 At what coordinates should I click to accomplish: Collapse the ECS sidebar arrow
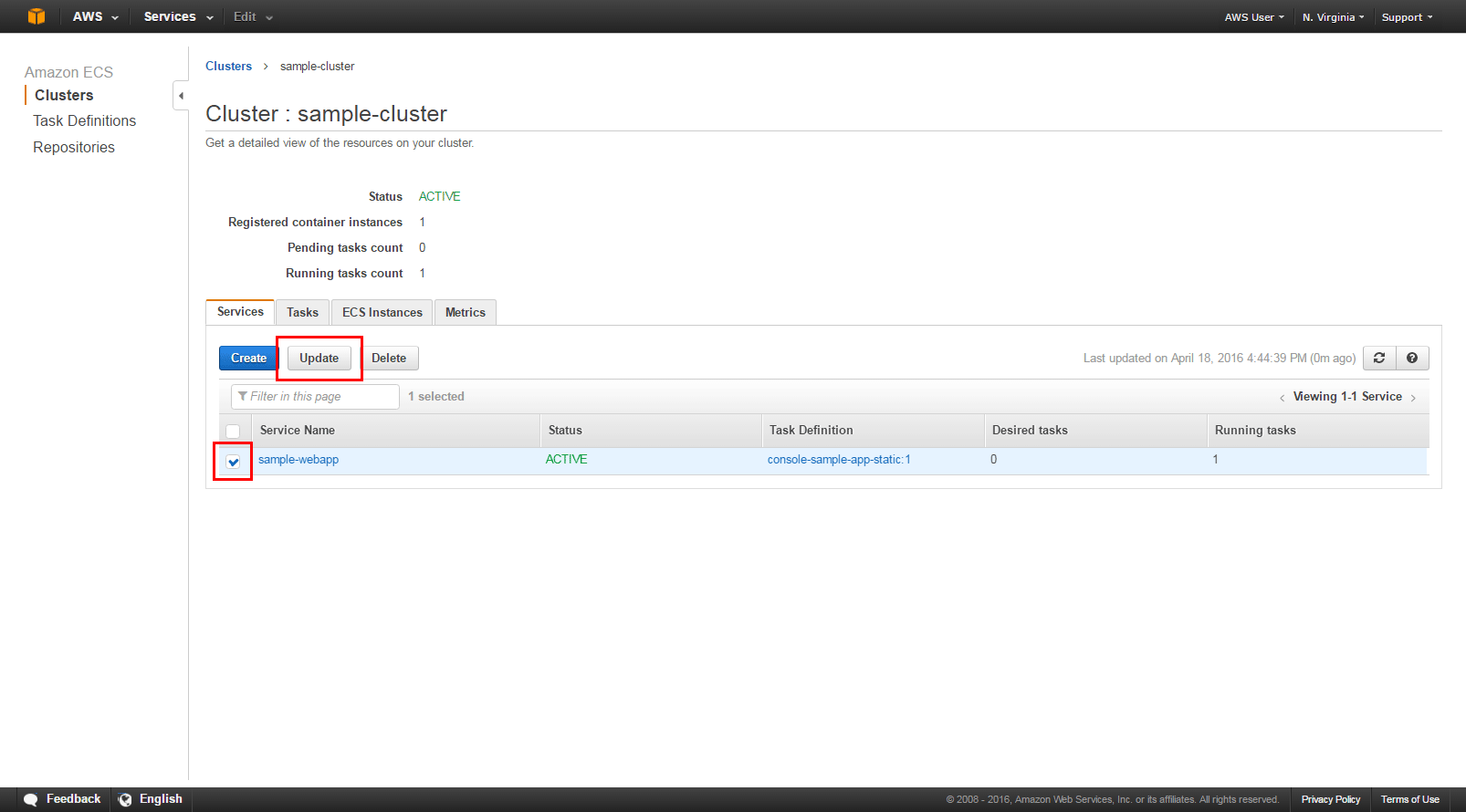pyautogui.click(x=181, y=96)
